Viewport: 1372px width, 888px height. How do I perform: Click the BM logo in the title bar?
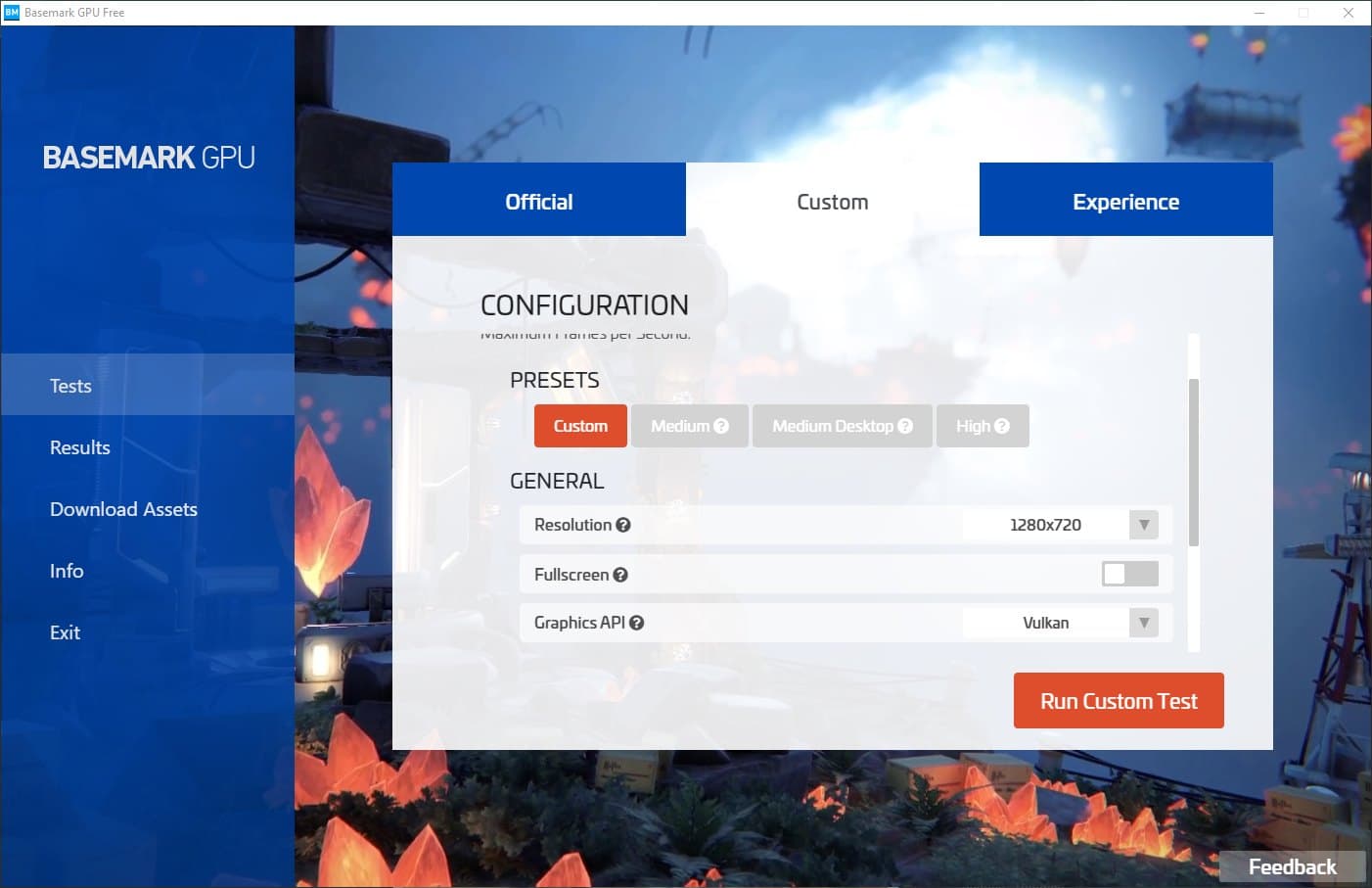[14, 12]
